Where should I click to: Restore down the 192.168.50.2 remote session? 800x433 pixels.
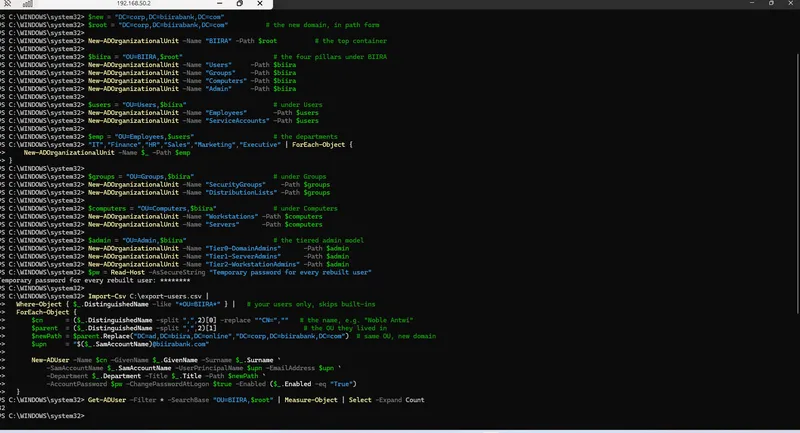pos(240,4)
